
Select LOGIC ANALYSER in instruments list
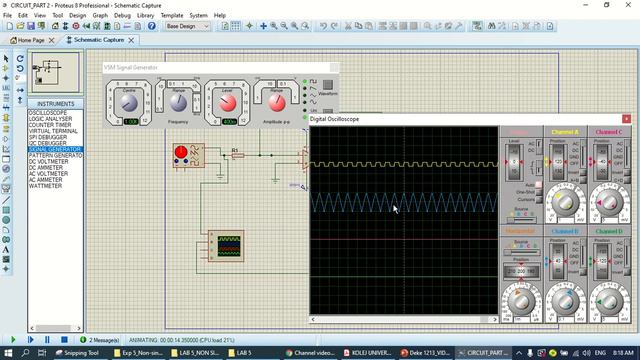56,119
